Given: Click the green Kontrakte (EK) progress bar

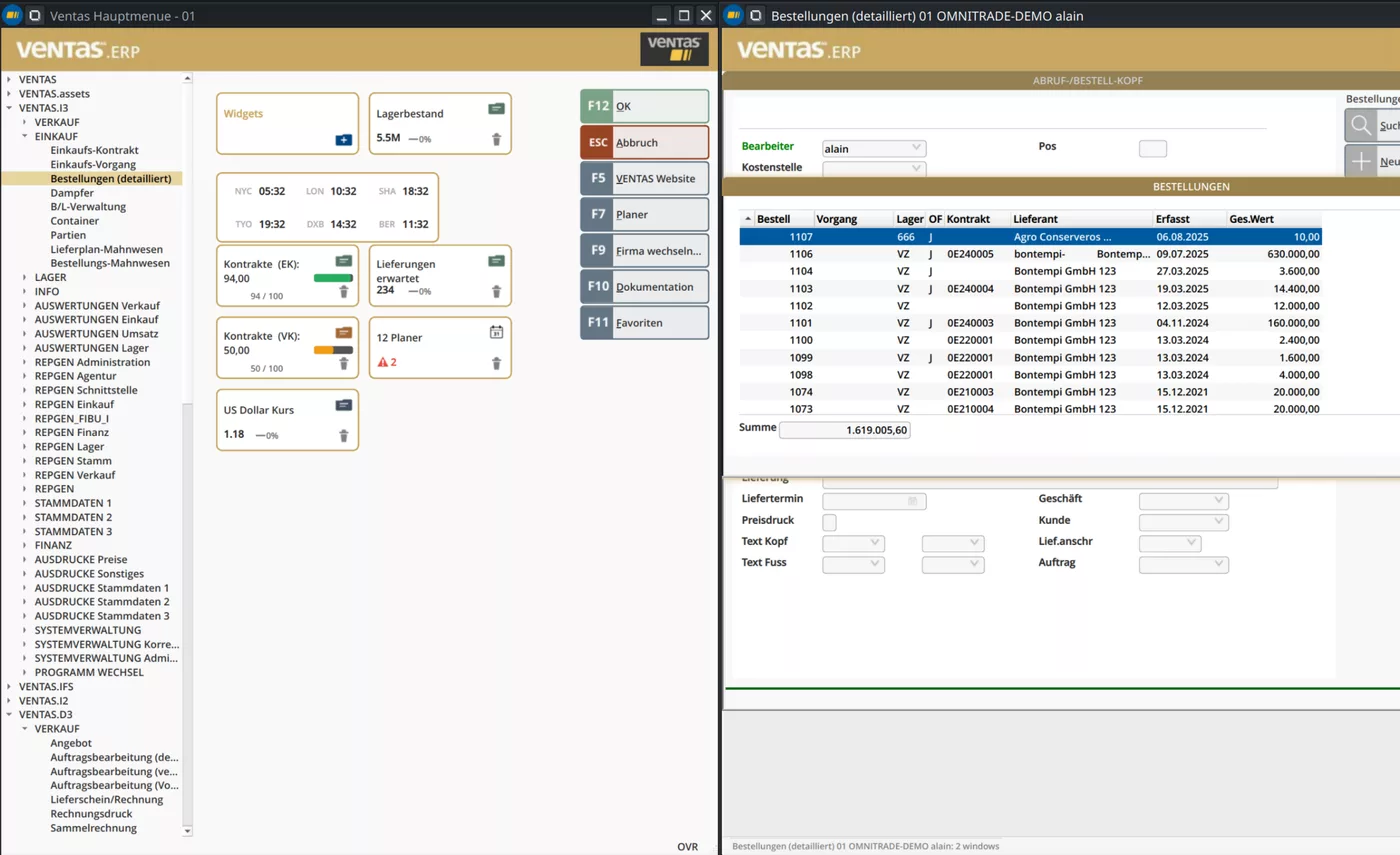Looking at the screenshot, I should click(334, 279).
